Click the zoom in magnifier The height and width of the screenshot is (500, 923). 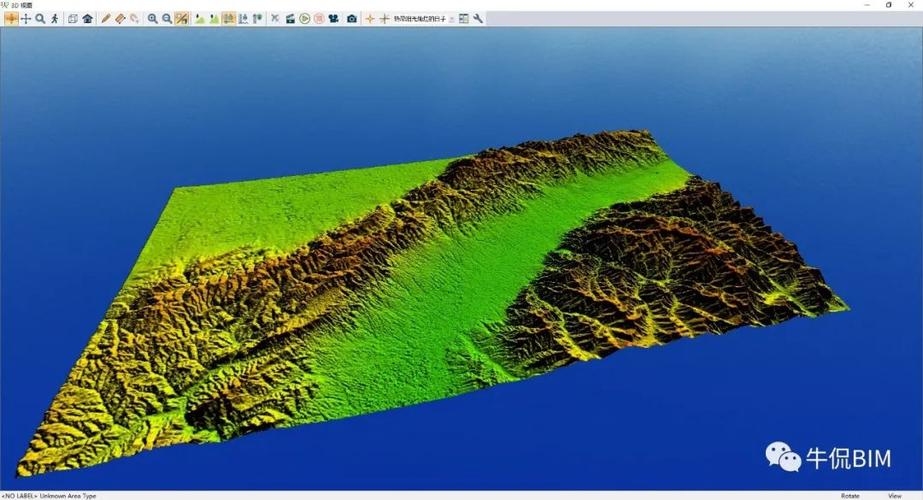point(152,19)
